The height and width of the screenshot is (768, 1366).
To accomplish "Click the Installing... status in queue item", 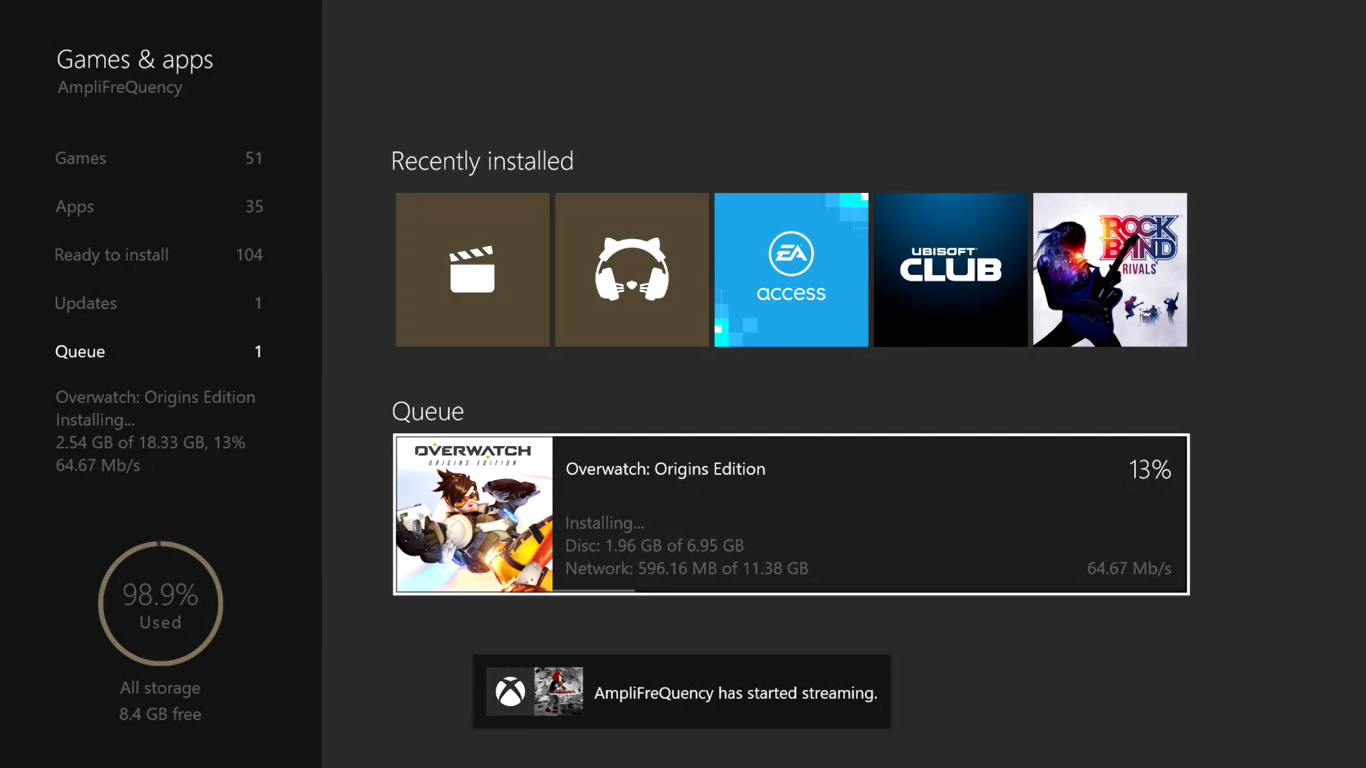I will coord(604,523).
